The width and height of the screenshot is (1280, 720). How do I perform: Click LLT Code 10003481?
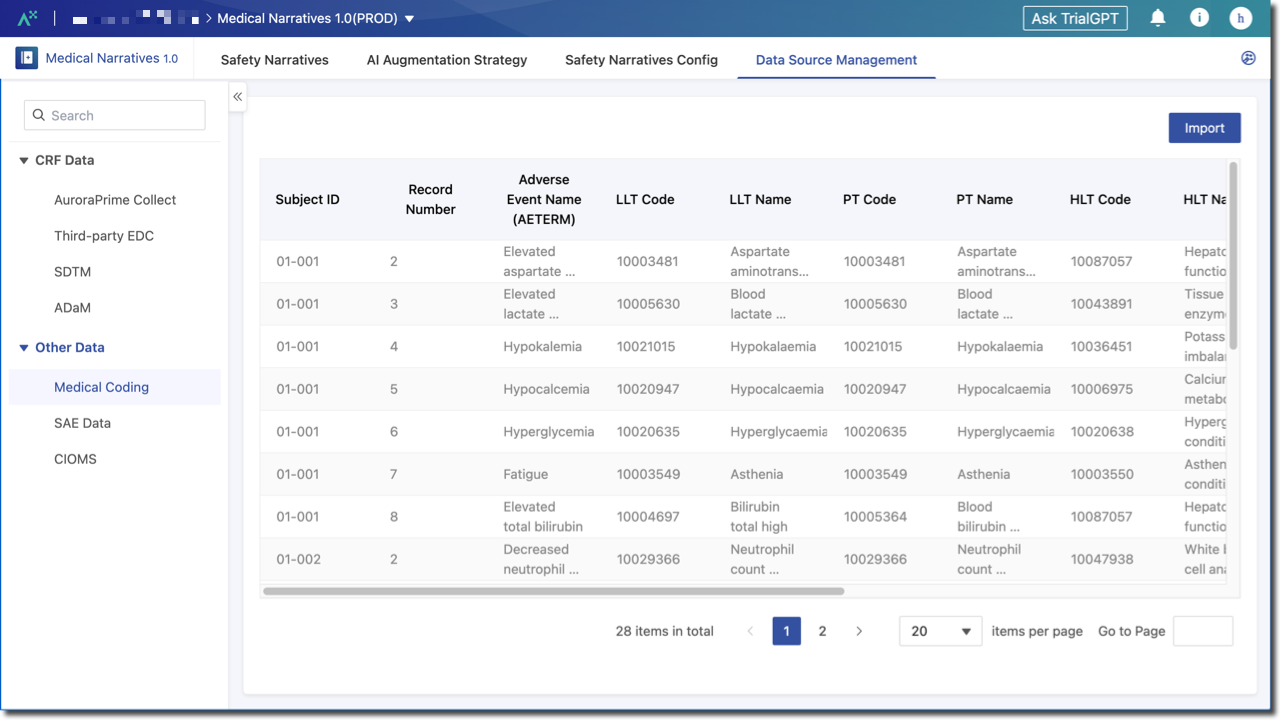click(647, 261)
